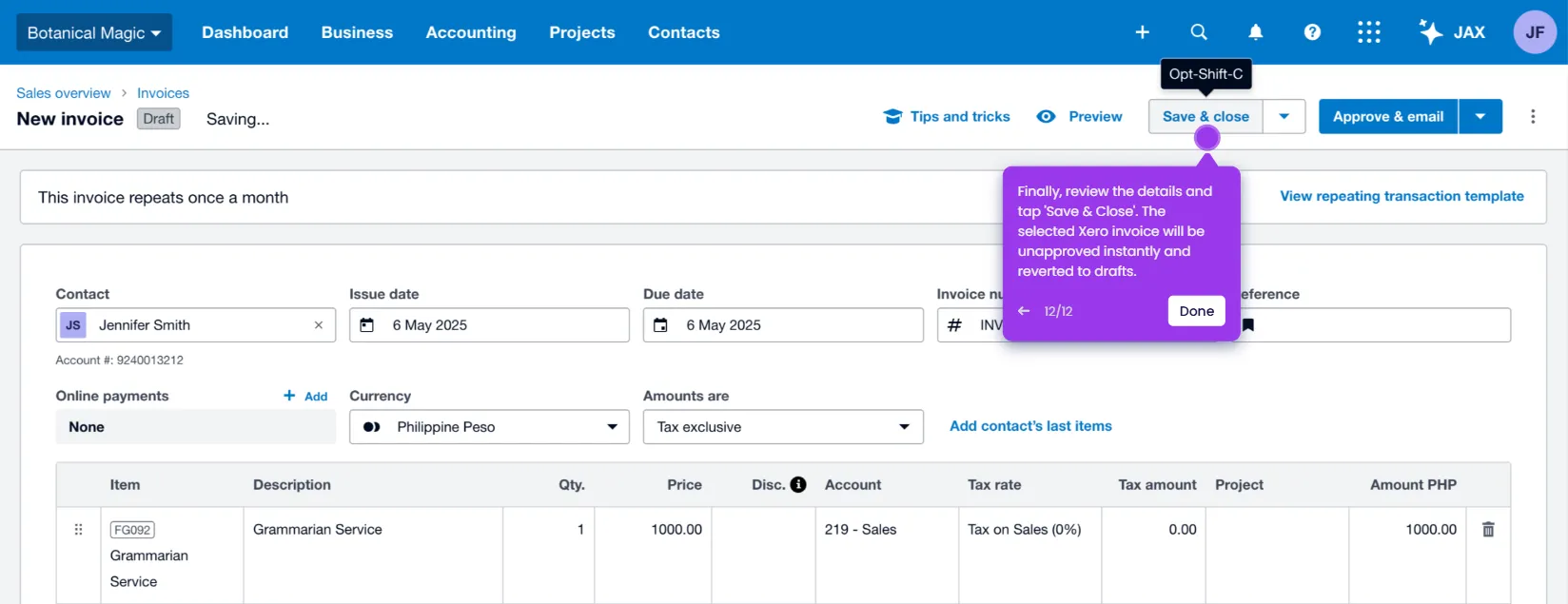The width and height of the screenshot is (1568, 604).
Task: Open the Issue date calendar icon
Action: tap(366, 325)
